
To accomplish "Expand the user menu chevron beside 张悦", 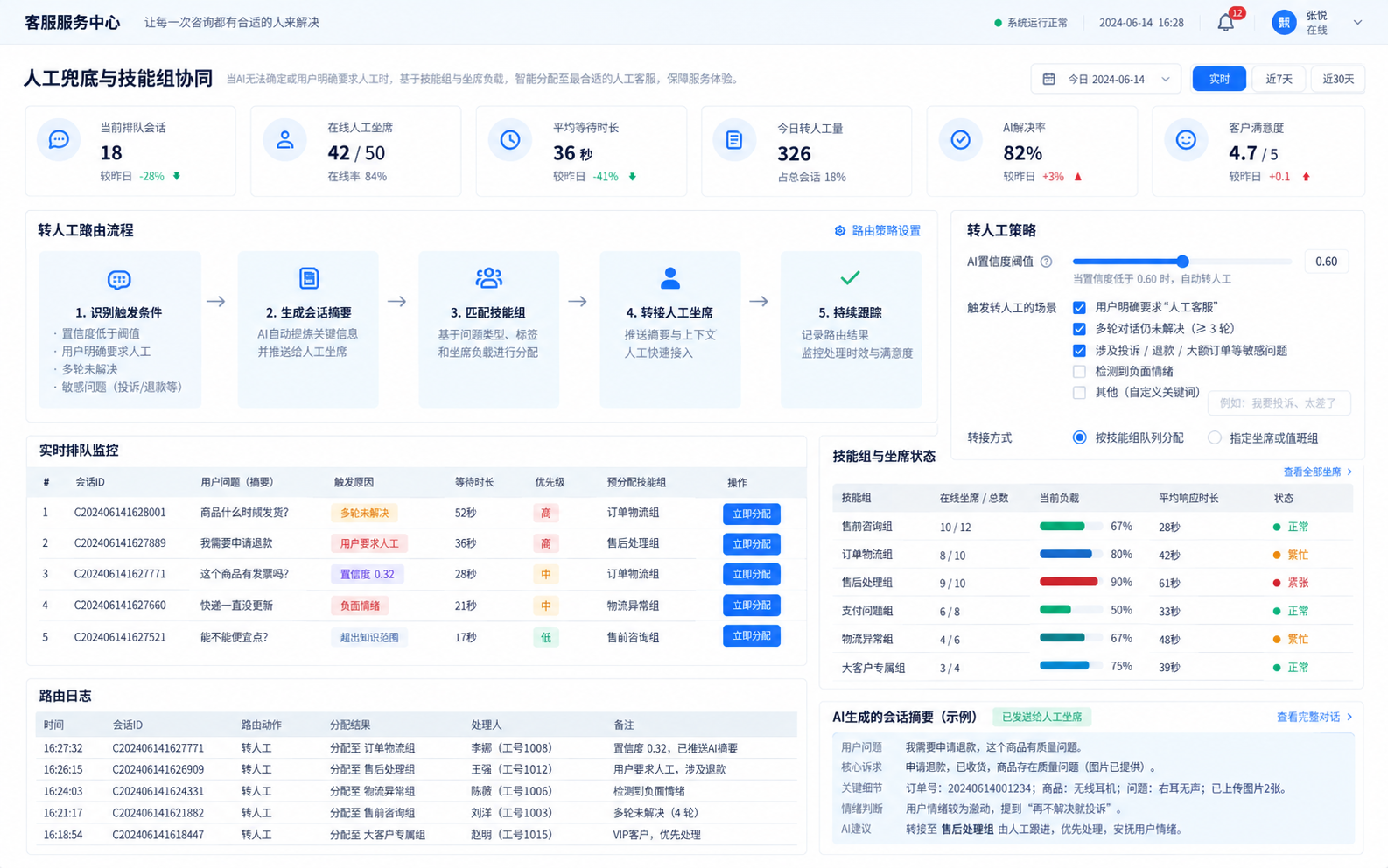I will click(1357, 23).
